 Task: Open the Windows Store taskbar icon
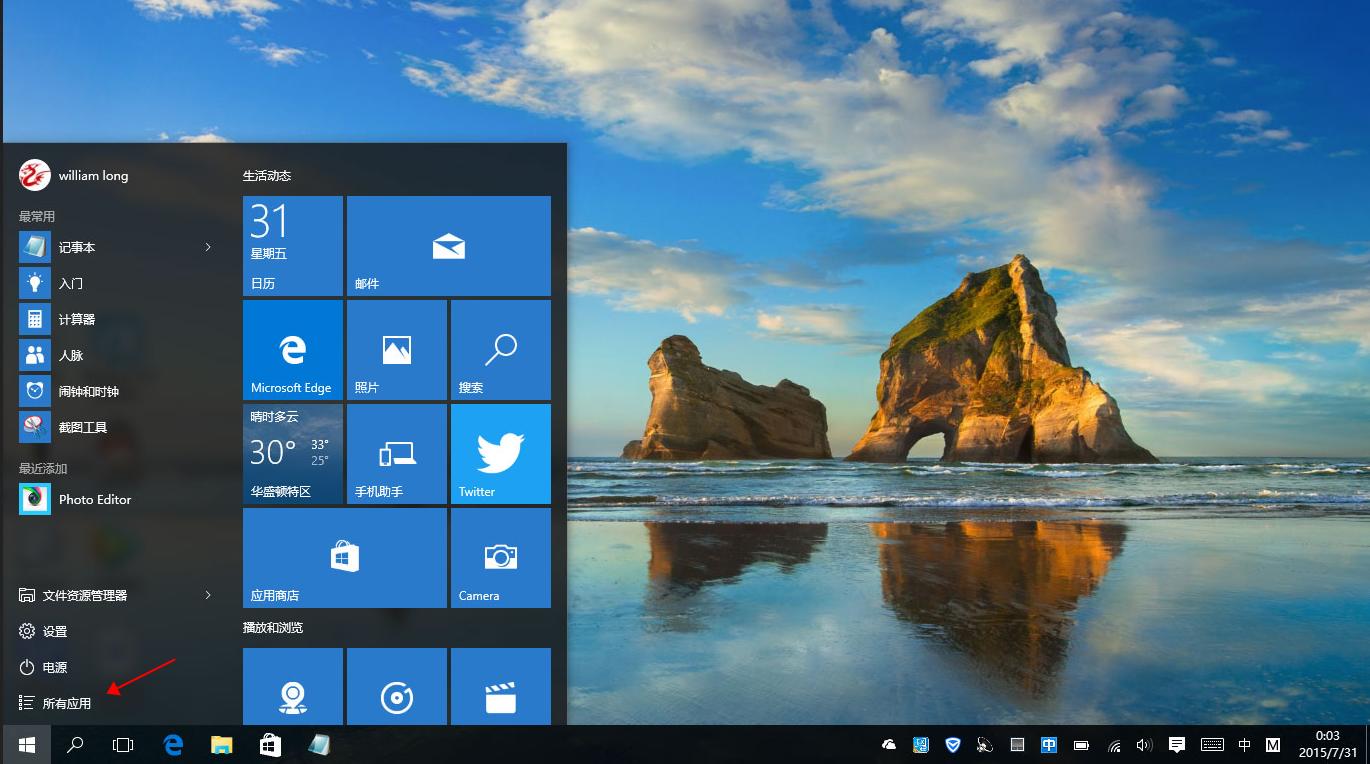(x=271, y=744)
